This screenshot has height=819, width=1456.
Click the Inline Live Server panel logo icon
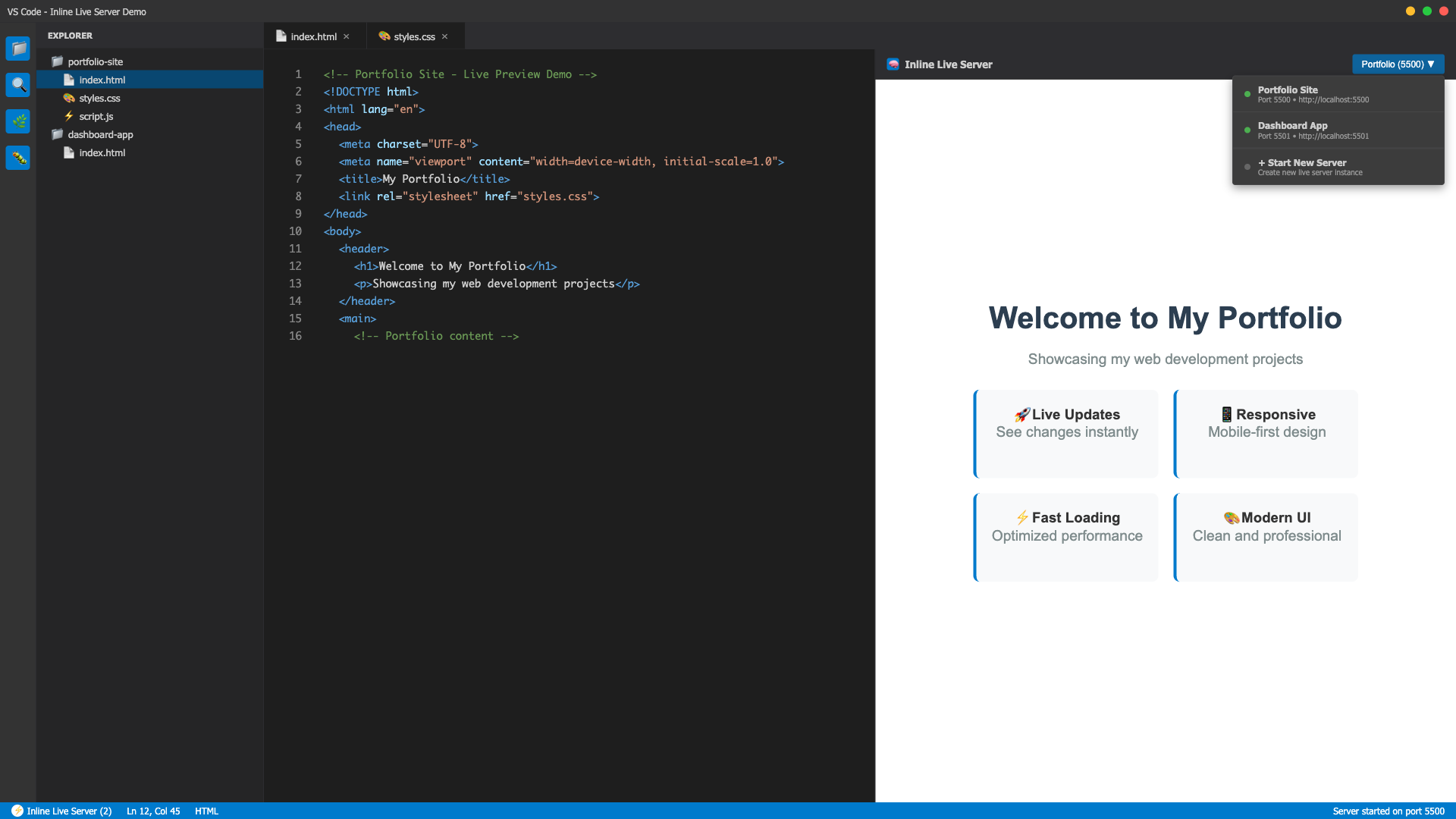coord(893,64)
